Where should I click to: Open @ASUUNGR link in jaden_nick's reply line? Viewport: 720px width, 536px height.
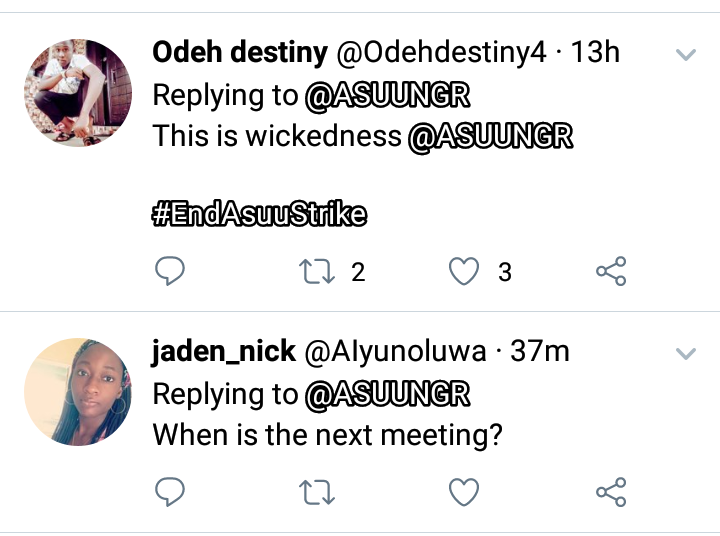click(x=386, y=394)
